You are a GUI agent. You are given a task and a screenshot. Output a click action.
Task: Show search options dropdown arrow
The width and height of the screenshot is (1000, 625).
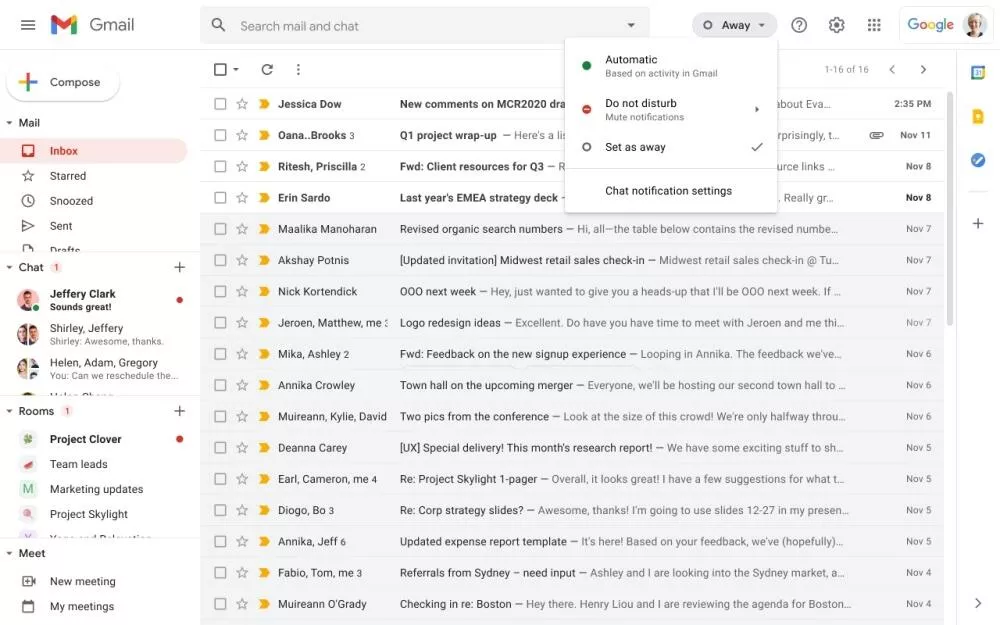pyautogui.click(x=631, y=26)
